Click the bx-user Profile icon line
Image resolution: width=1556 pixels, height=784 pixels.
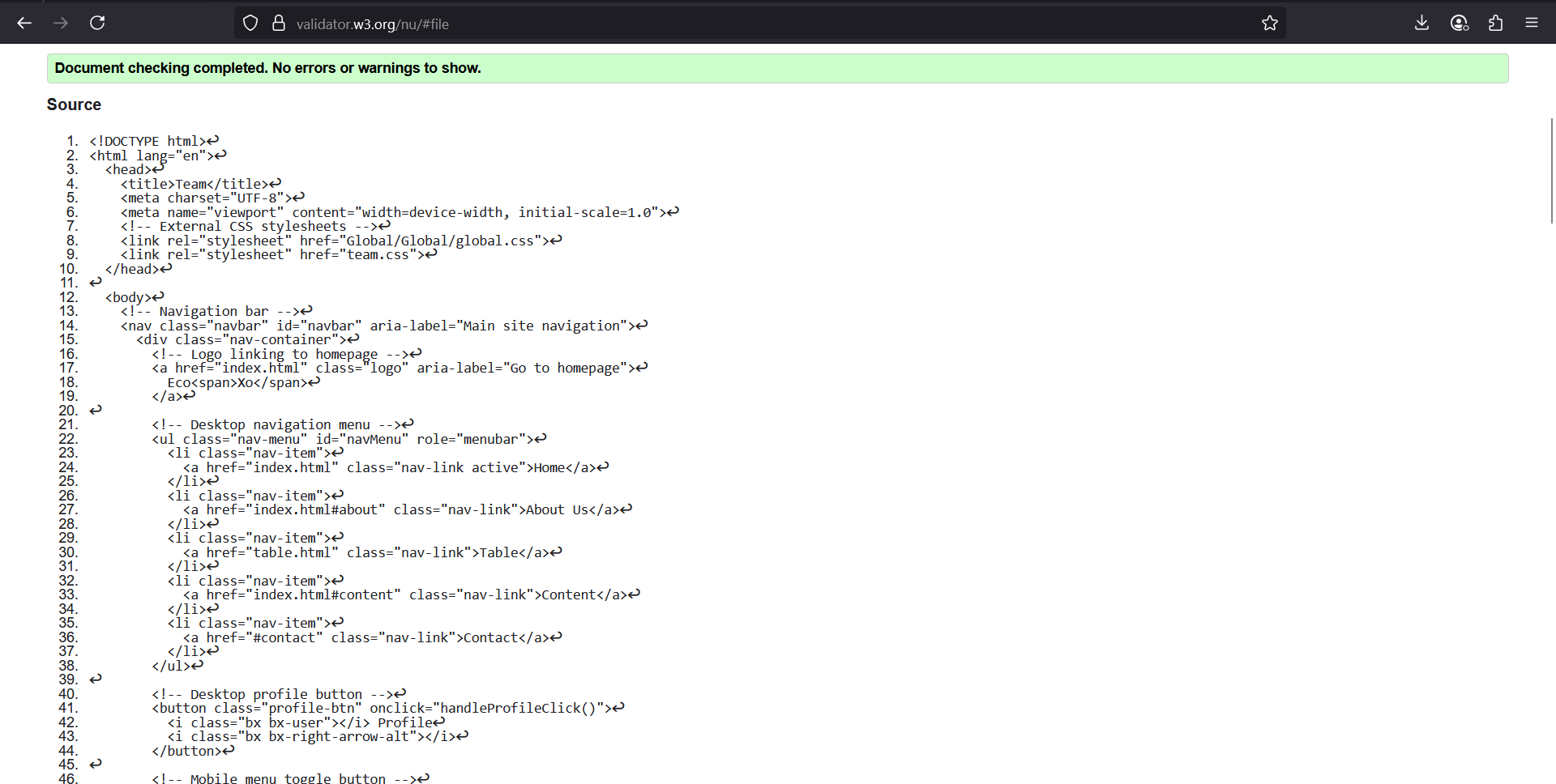[x=306, y=722]
